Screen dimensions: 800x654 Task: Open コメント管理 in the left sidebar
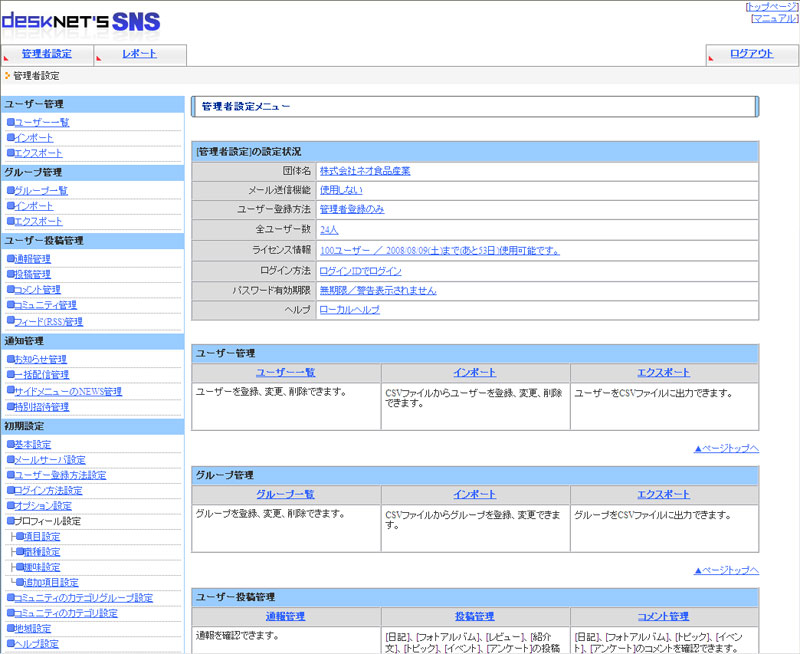37,290
